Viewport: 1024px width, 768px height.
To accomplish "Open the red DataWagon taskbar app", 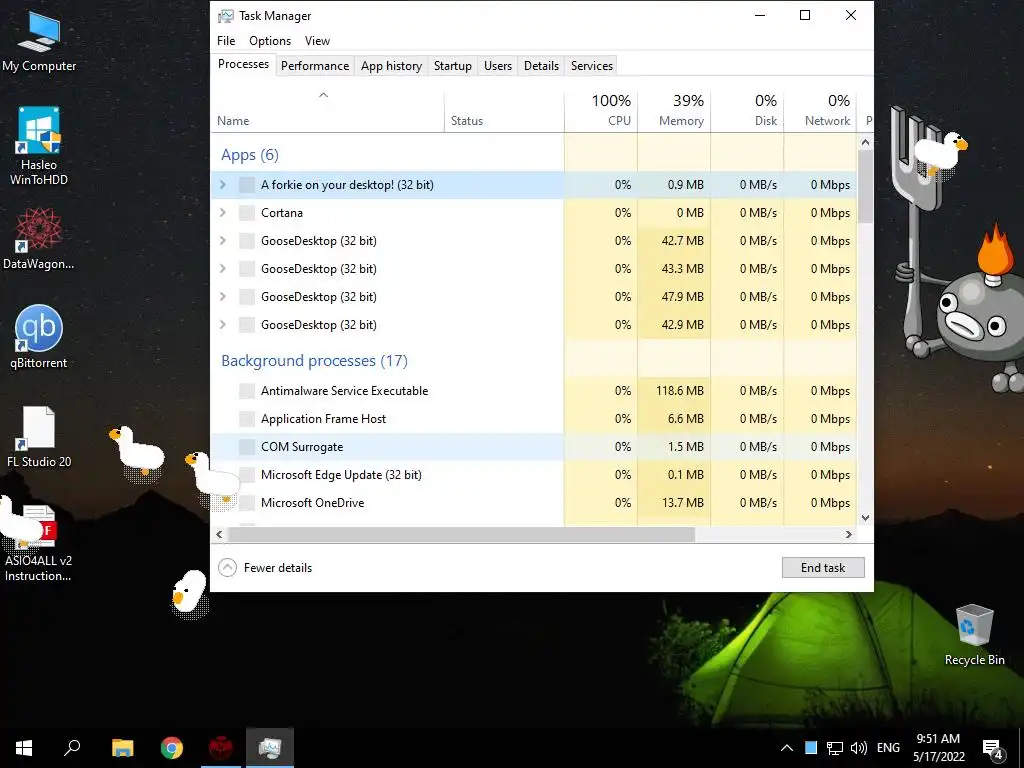I will click(x=221, y=748).
